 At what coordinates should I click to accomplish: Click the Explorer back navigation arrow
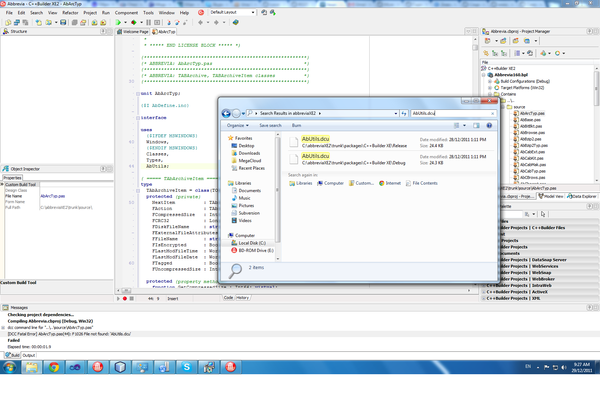(x=228, y=114)
